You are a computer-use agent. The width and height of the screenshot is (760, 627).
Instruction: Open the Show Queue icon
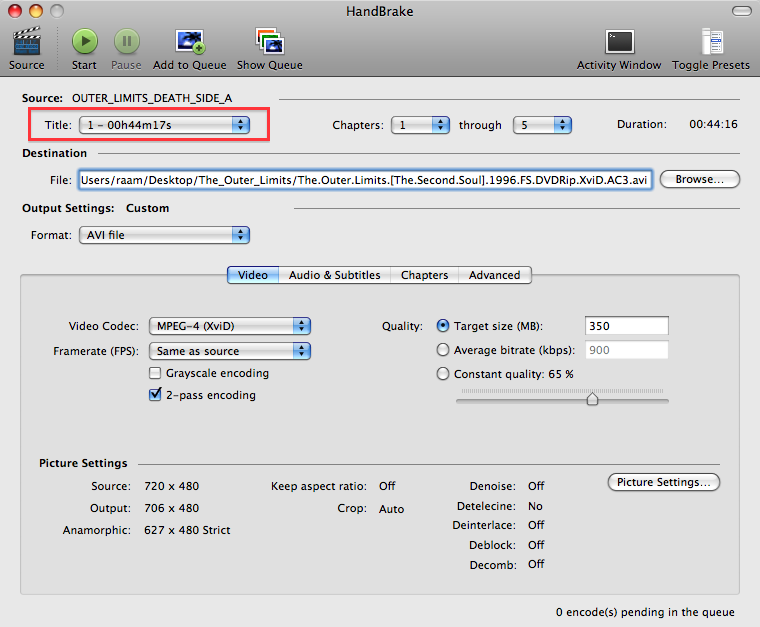click(x=269, y=41)
